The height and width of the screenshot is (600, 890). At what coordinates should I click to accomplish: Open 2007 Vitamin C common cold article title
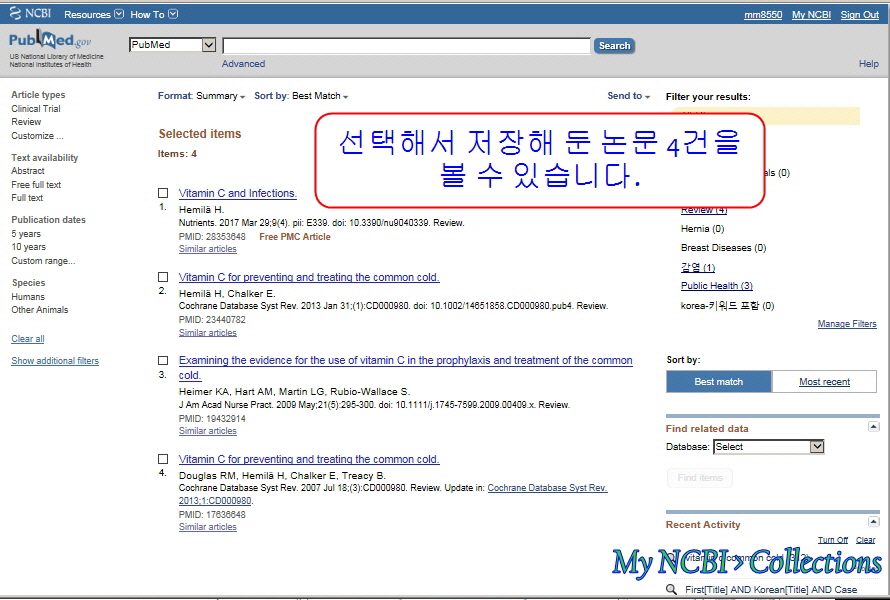[x=309, y=459]
